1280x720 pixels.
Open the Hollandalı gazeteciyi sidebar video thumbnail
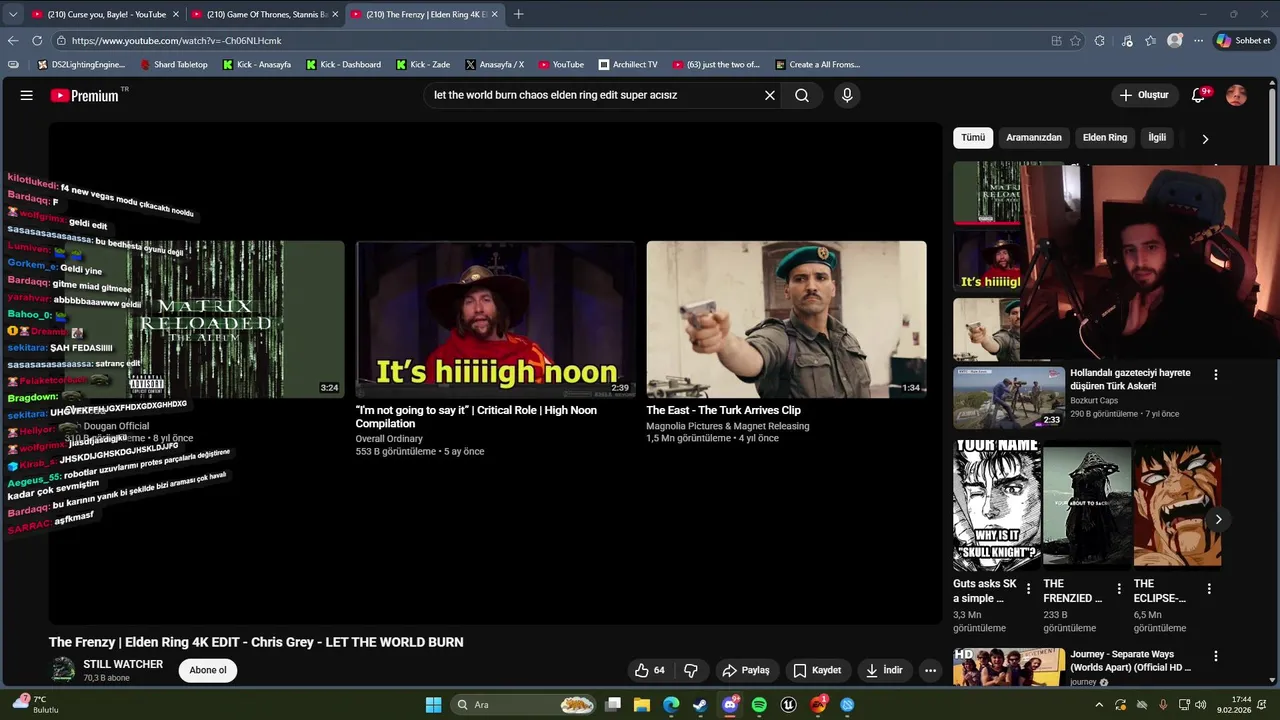[1009, 397]
